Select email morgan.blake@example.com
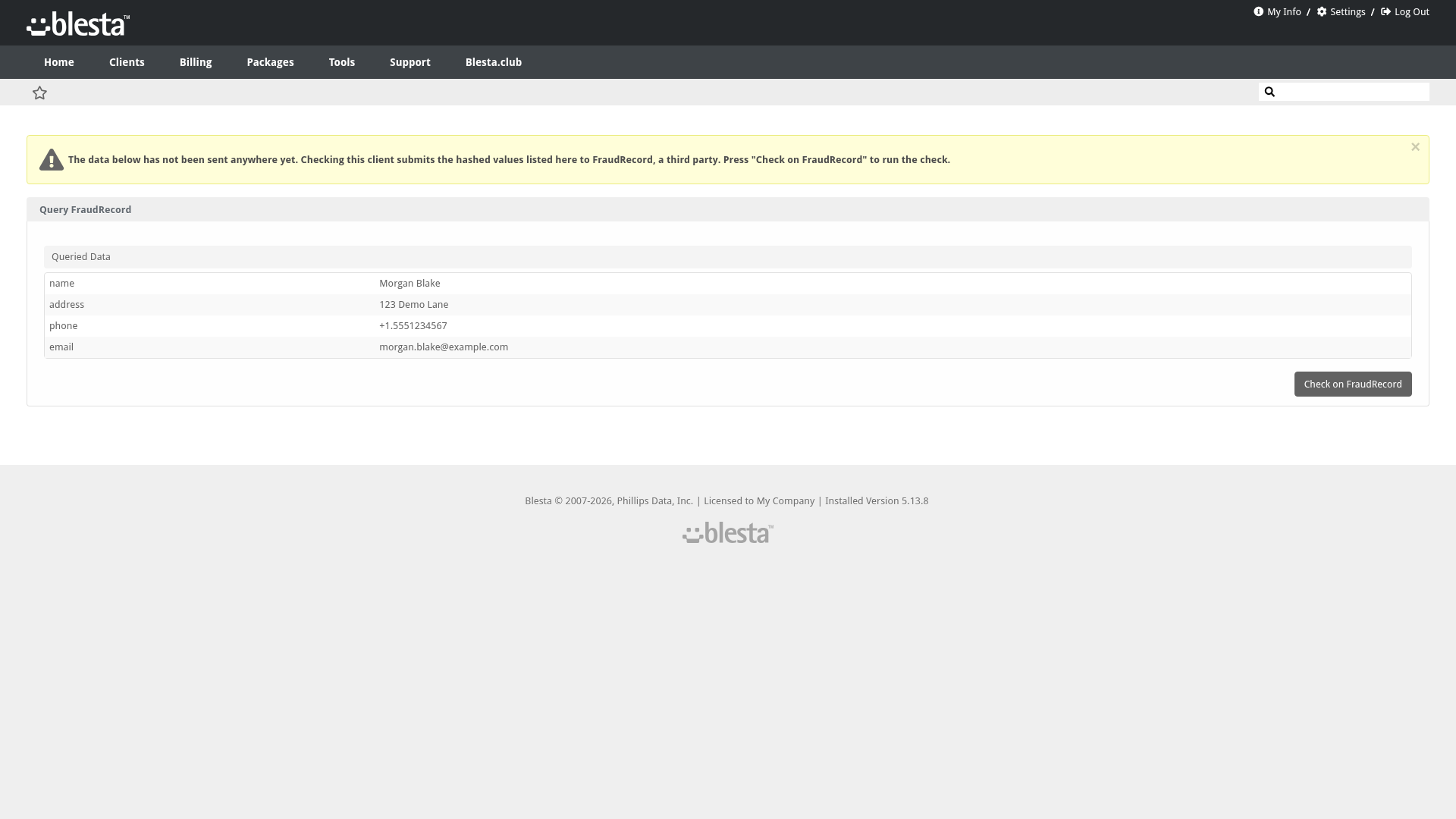The image size is (1456, 819). [x=444, y=347]
